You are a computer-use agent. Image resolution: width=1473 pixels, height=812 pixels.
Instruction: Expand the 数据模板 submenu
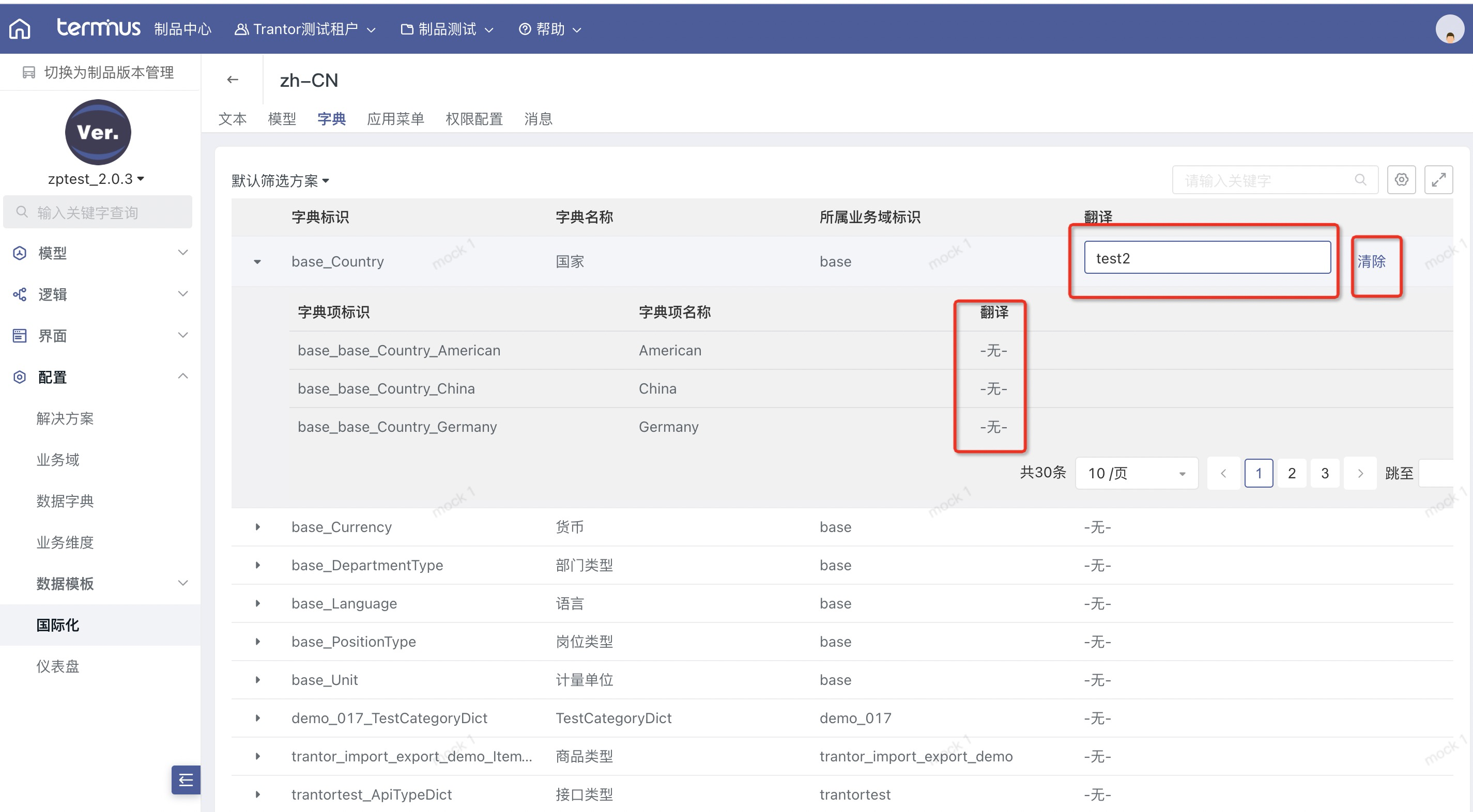click(183, 583)
